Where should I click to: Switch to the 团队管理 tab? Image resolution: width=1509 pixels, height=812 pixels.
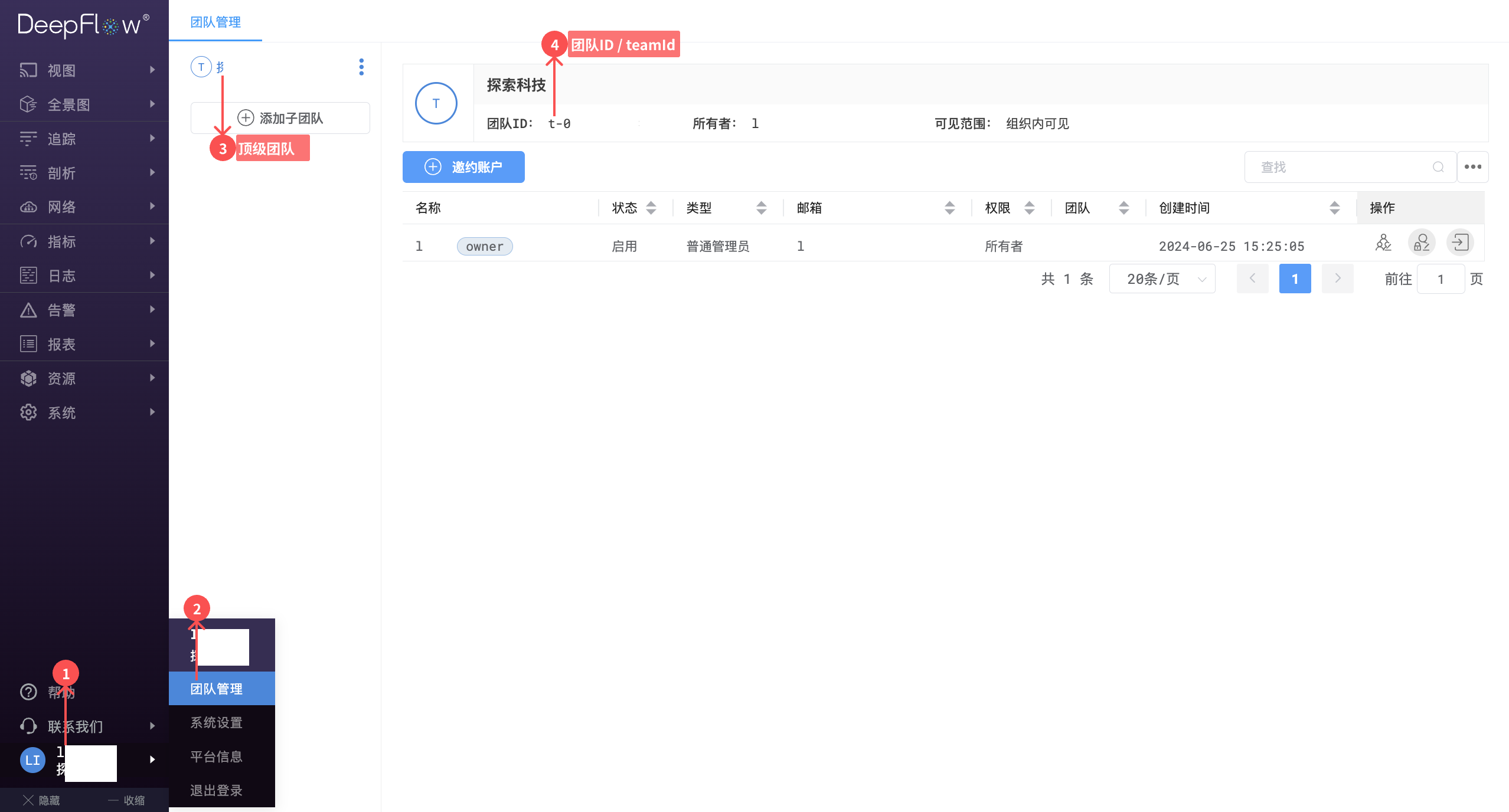[215, 22]
